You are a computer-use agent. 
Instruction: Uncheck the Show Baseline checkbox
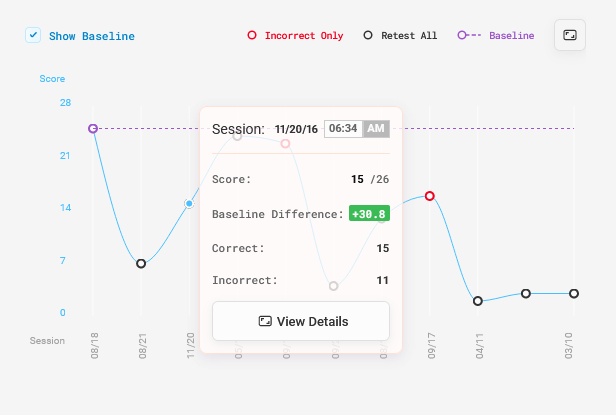pos(33,35)
